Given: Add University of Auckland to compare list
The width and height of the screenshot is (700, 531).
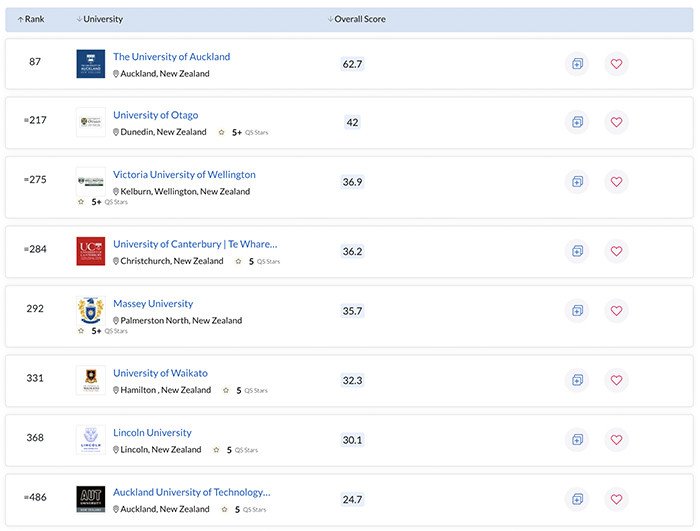Looking at the screenshot, I should tap(577, 64).
